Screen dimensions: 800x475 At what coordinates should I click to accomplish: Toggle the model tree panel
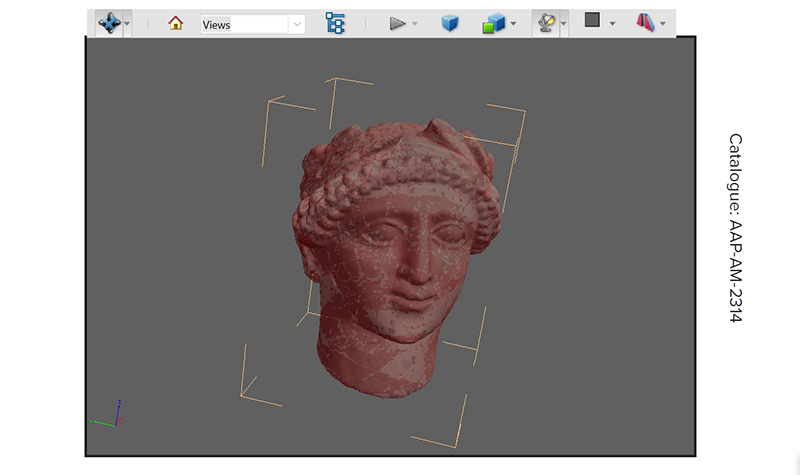[335, 23]
